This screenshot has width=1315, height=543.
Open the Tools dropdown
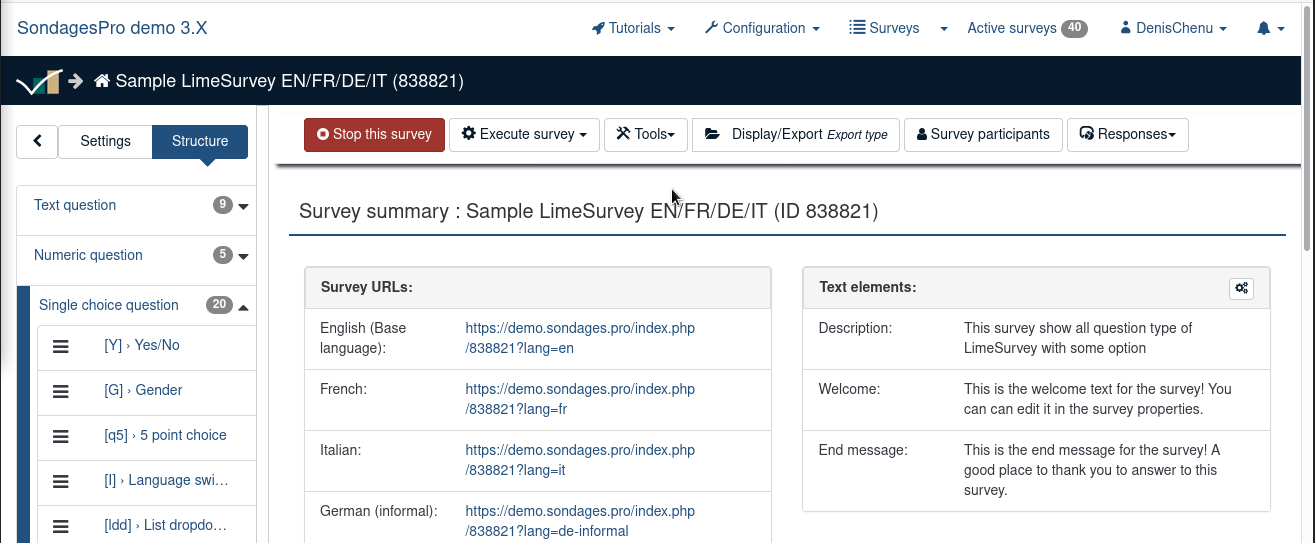pyautogui.click(x=645, y=134)
